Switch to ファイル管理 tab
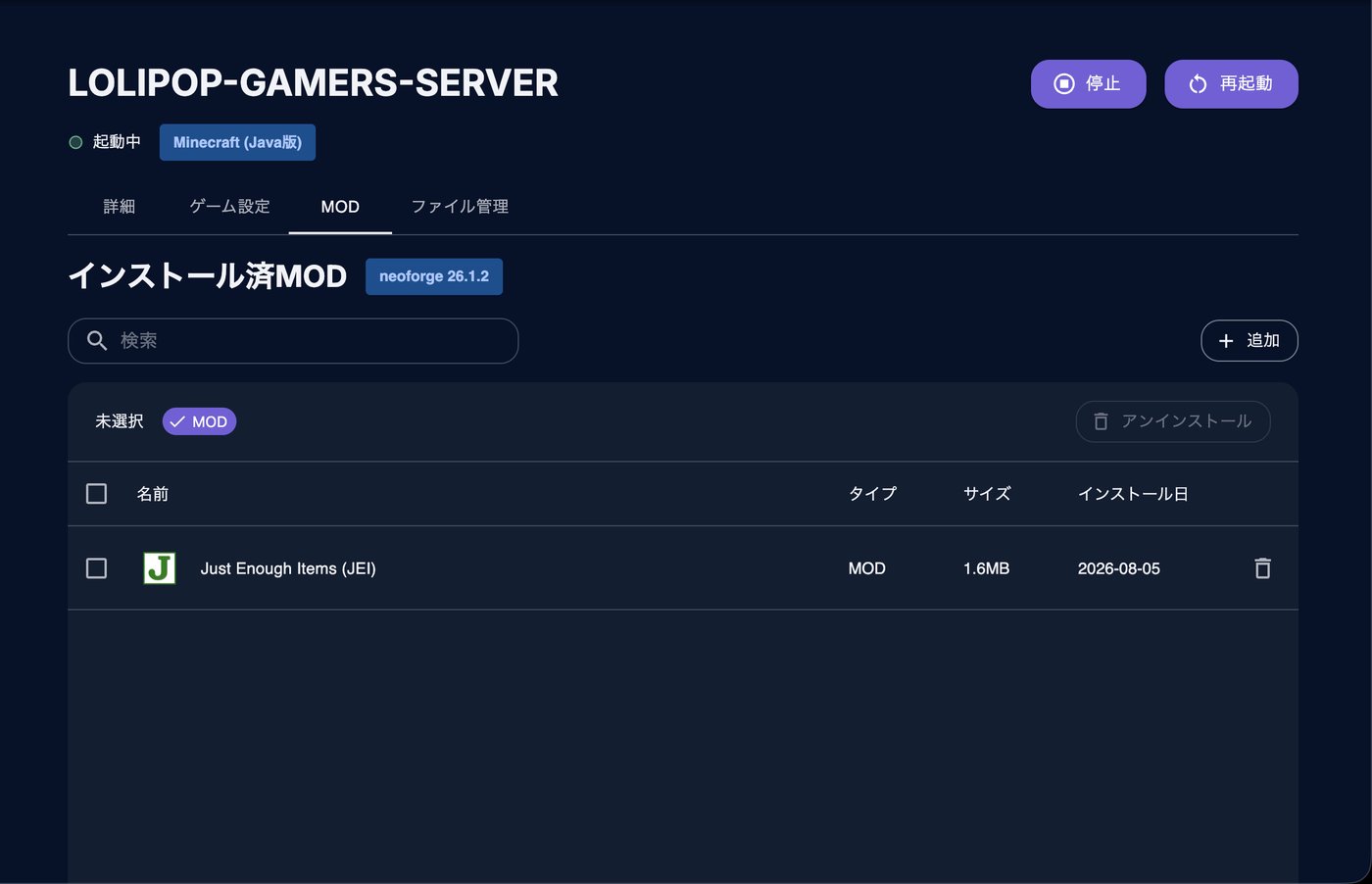The height and width of the screenshot is (884, 1372). pos(460,207)
